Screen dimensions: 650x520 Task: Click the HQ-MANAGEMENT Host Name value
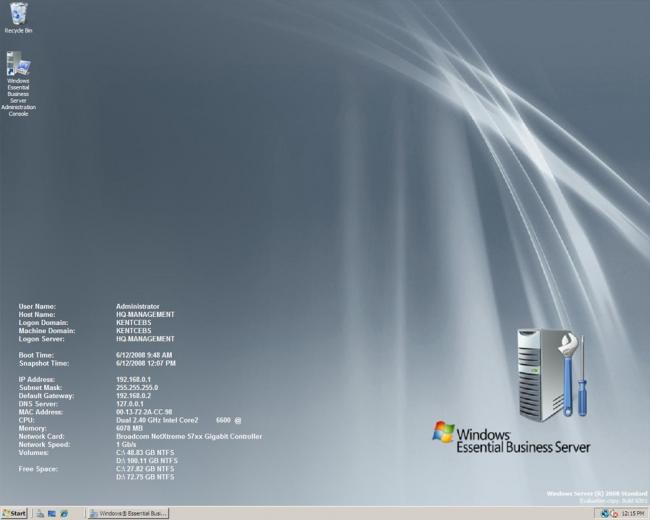tap(145, 314)
